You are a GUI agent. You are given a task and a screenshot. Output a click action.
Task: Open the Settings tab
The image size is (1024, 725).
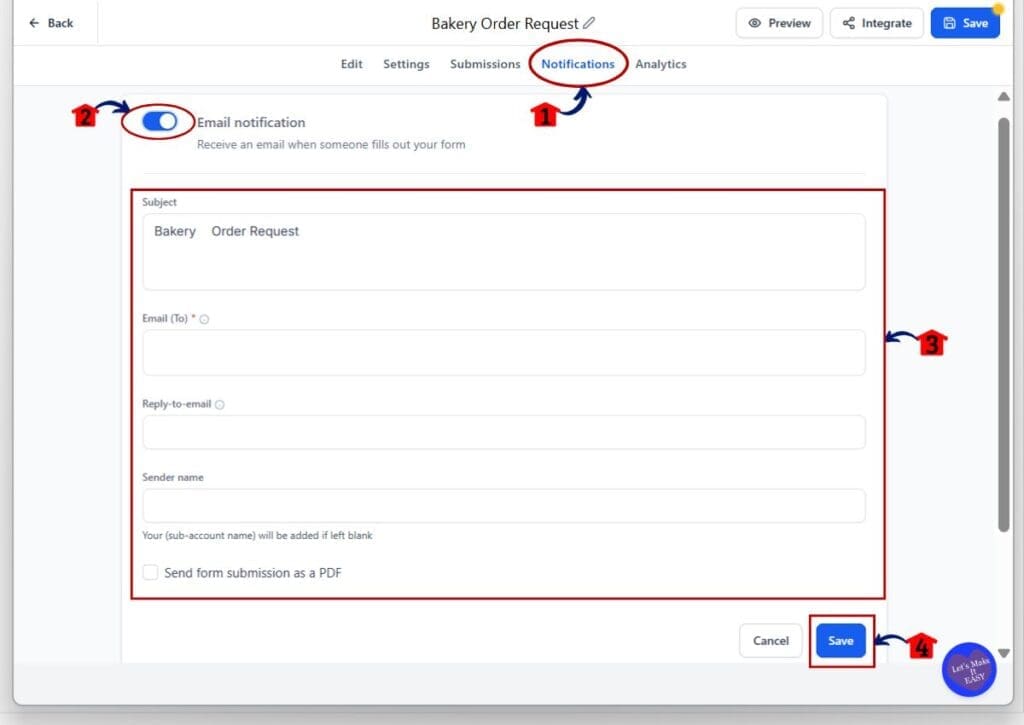(x=406, y=64)
